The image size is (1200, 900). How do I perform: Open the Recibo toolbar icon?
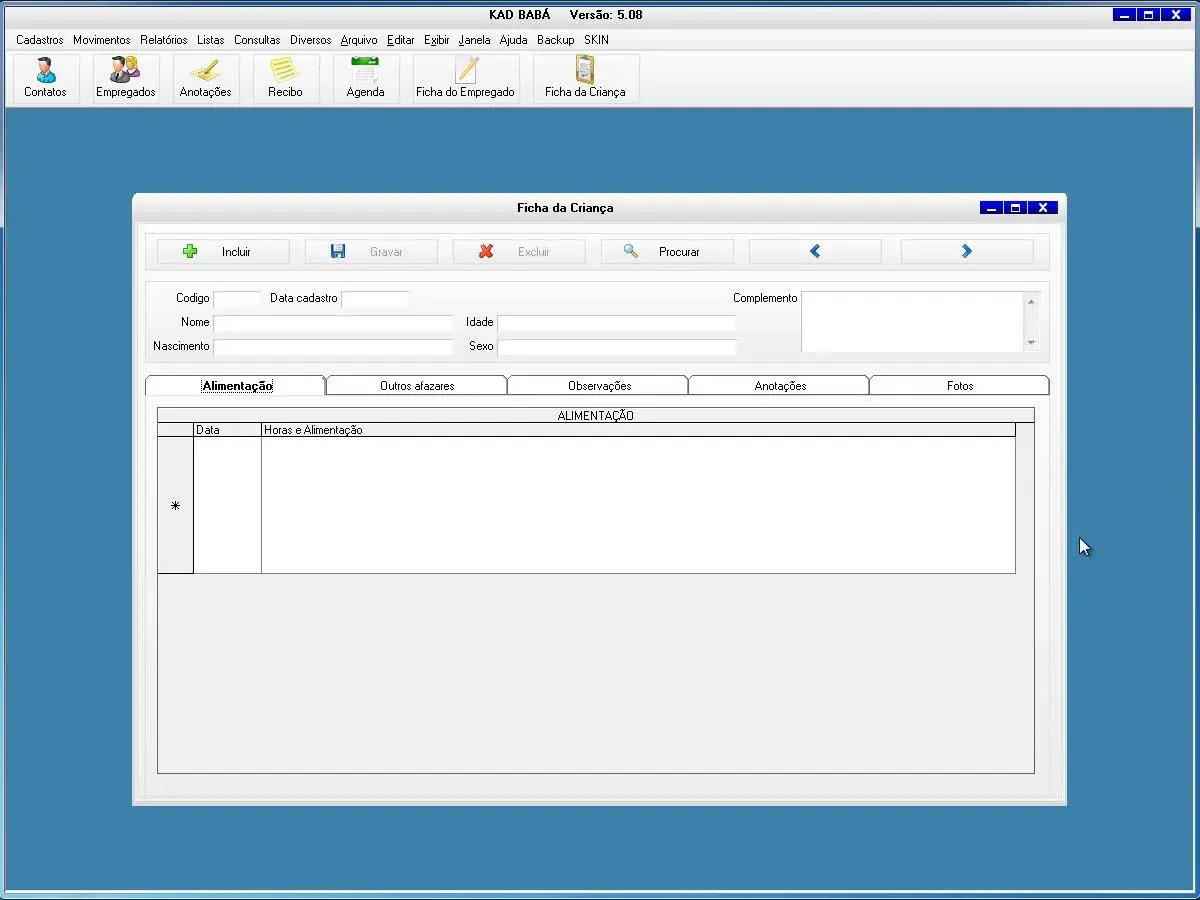tap(285, 78)
